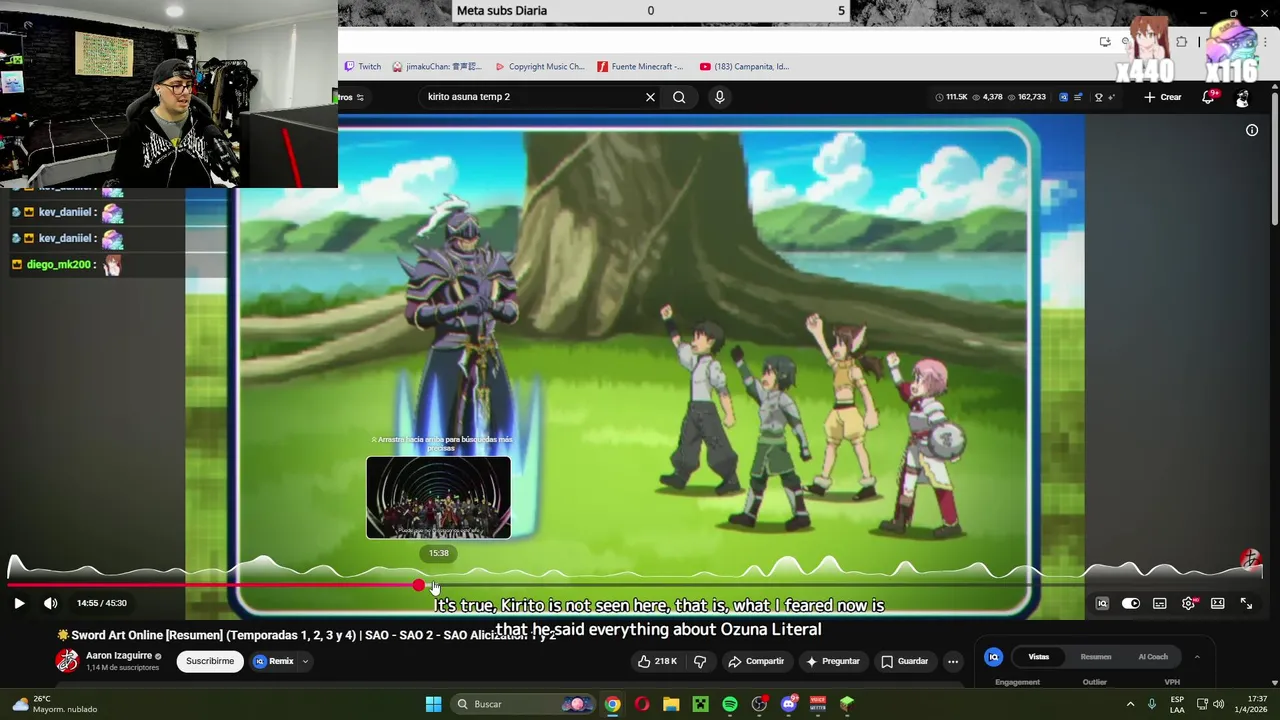Switch the player to theater mode
Screen dimensions: 1280x720
tap(1218, 604)
